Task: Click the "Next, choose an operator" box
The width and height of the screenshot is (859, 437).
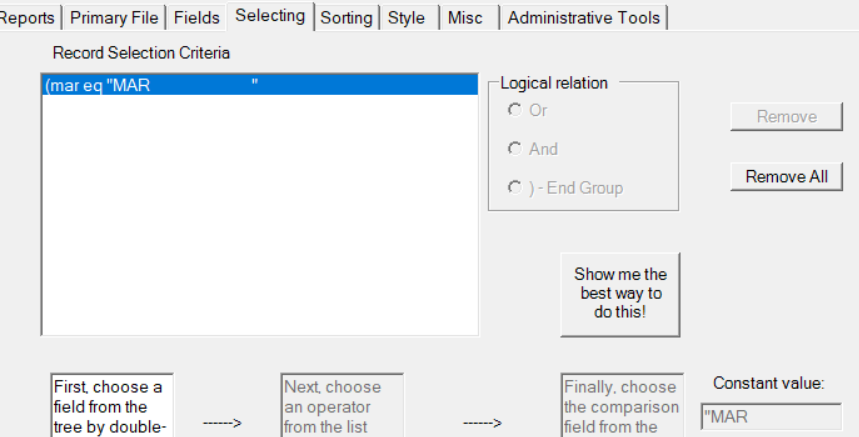Action: (341, 406)
